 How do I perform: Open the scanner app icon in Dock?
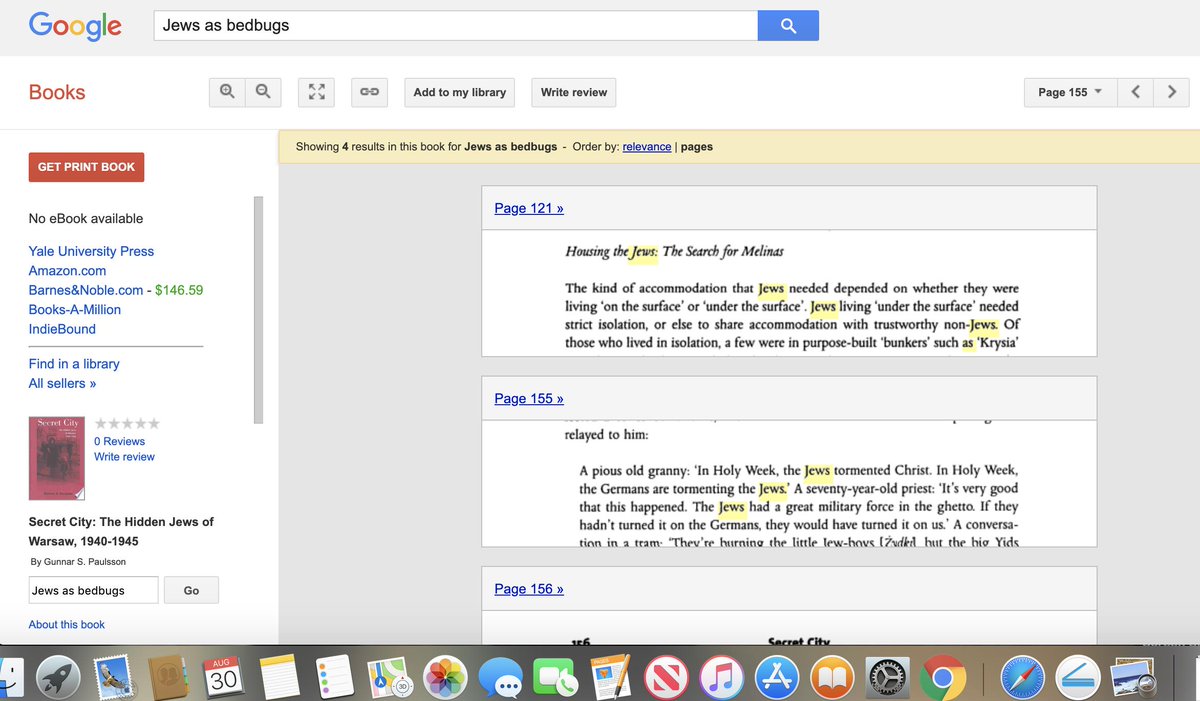pyautogui.click(x=1078, y=679)
